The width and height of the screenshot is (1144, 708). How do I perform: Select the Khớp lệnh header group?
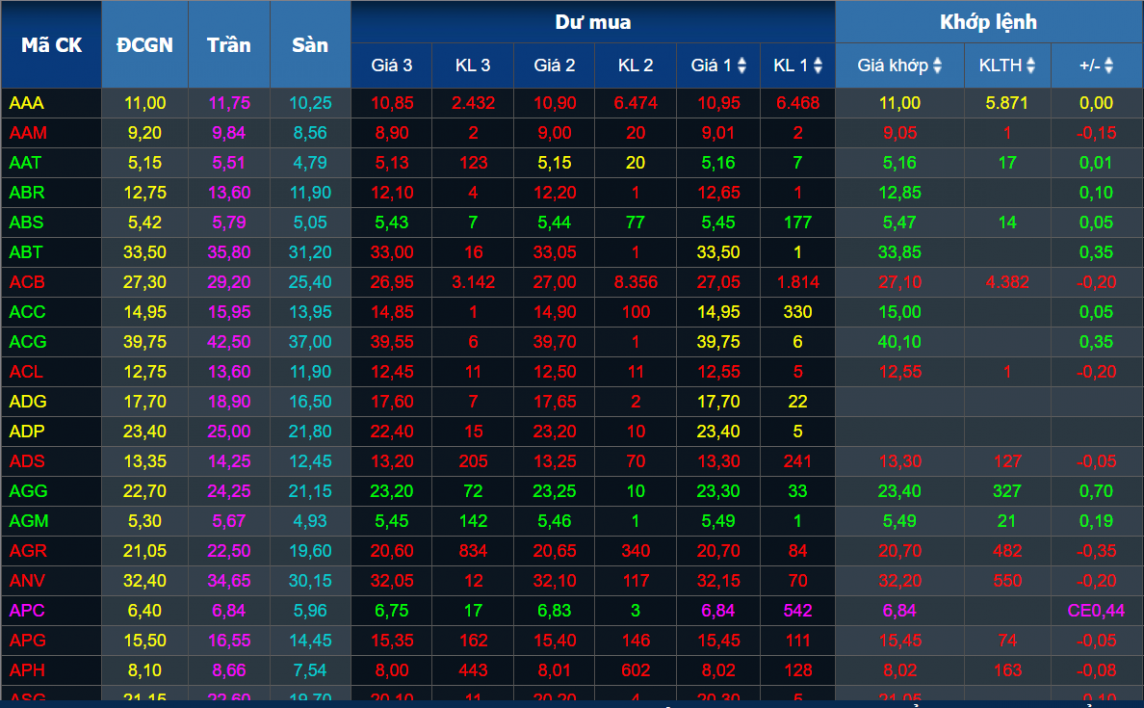[988, 22]
